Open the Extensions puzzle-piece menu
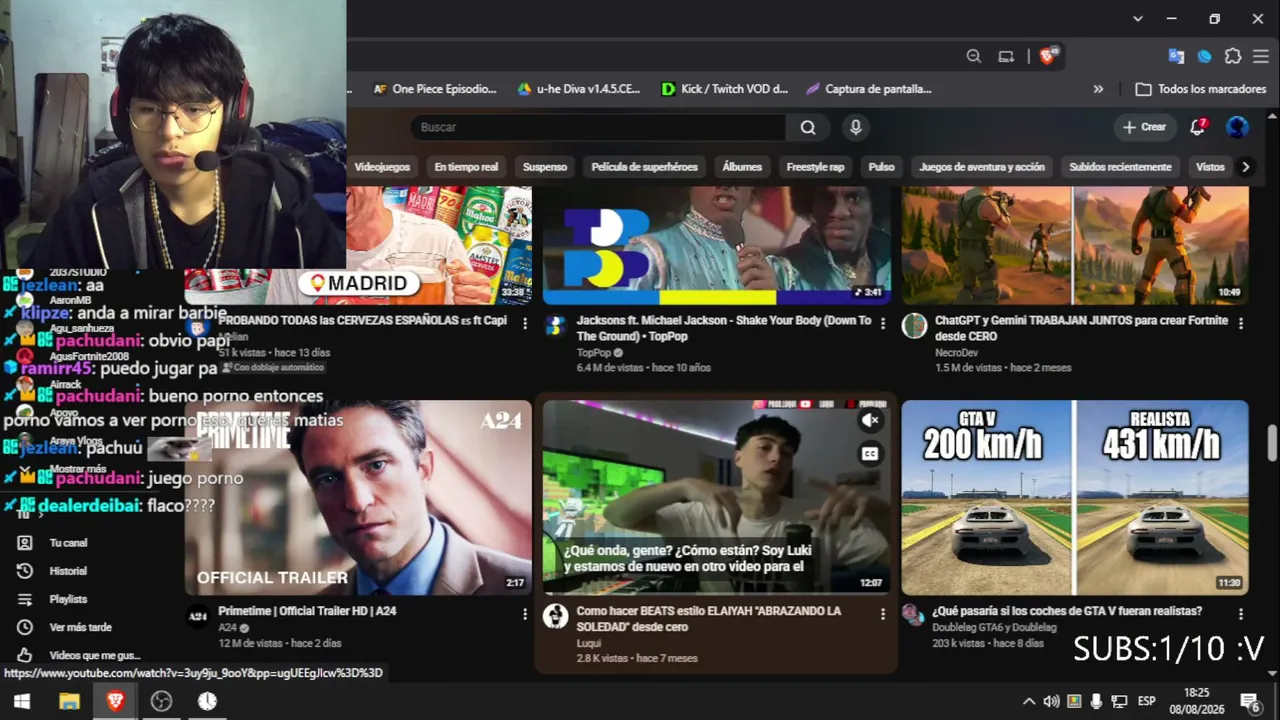 1233,57
